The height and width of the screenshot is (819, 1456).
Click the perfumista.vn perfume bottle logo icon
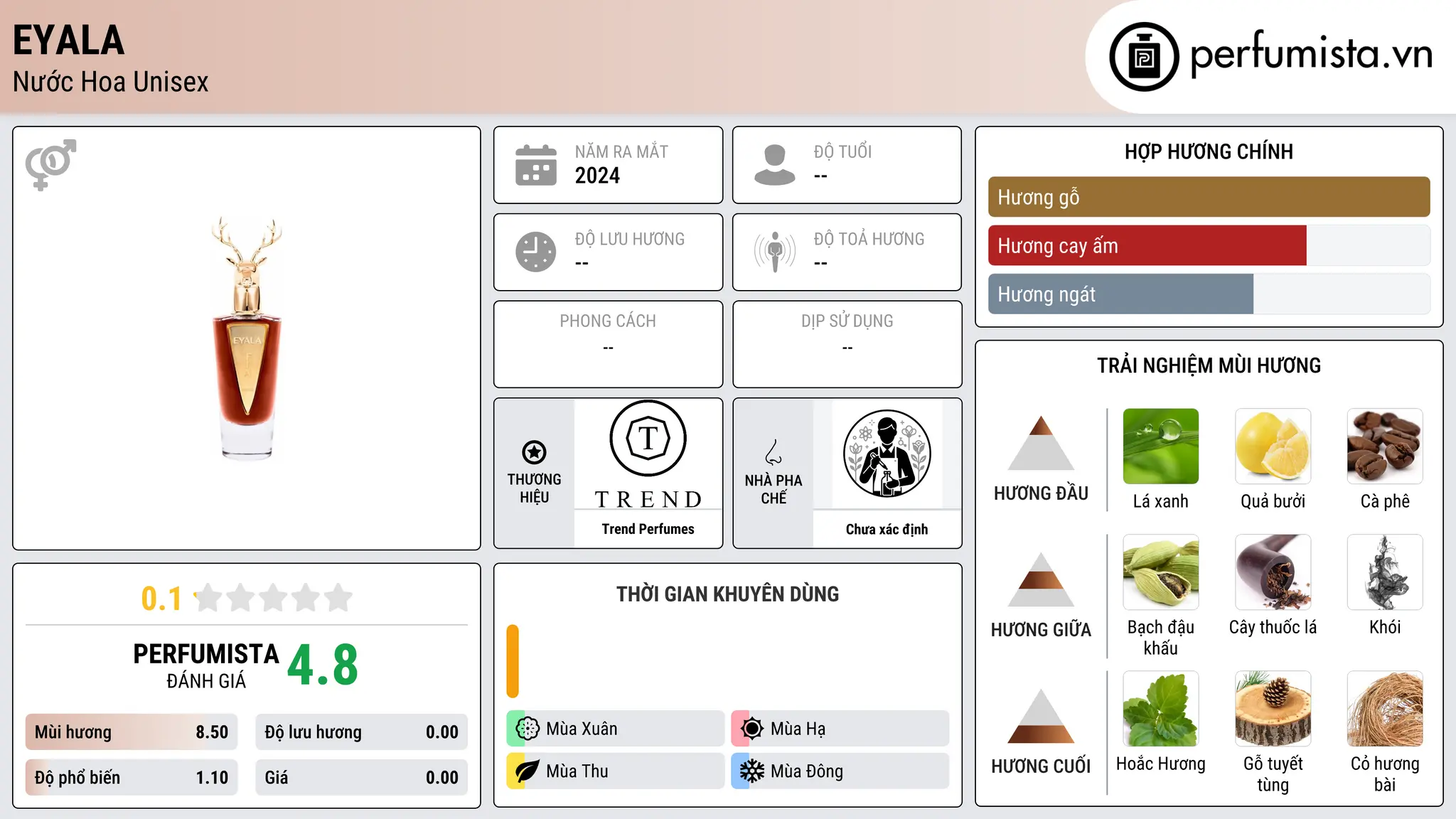pos(1144,57)
